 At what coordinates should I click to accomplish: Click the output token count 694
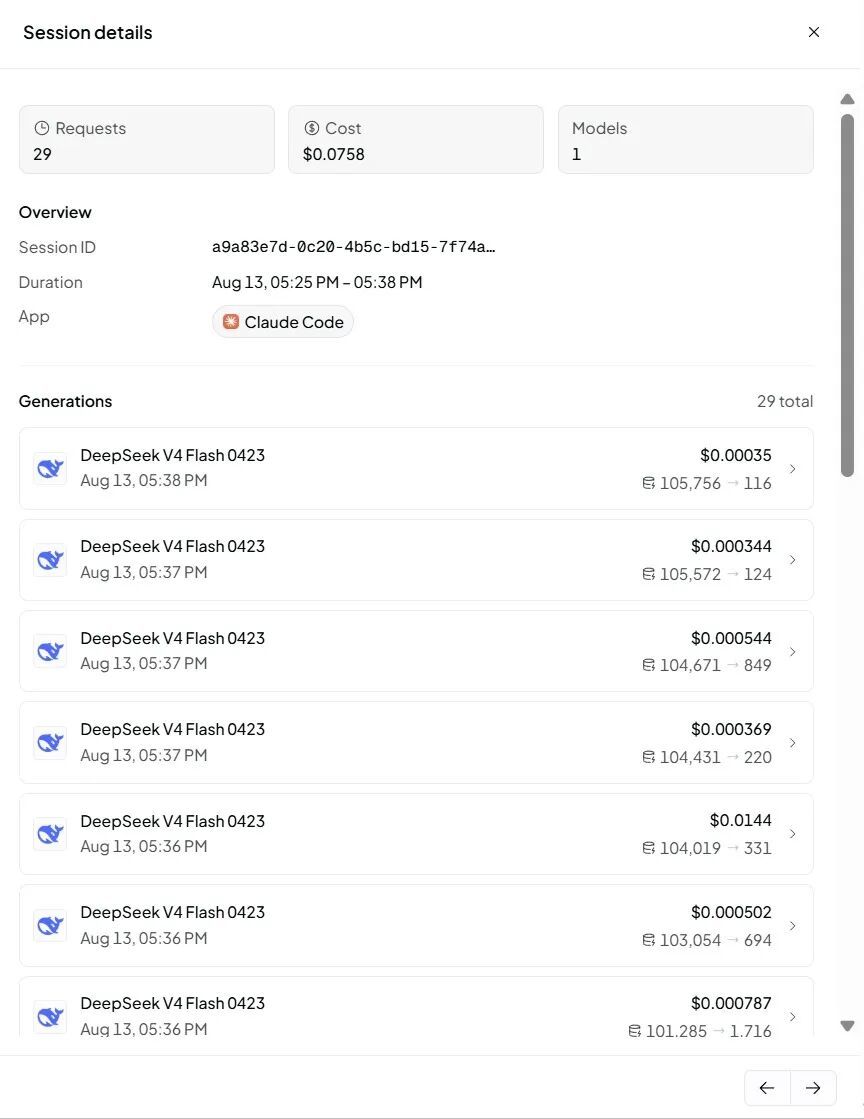pos(758,940)
